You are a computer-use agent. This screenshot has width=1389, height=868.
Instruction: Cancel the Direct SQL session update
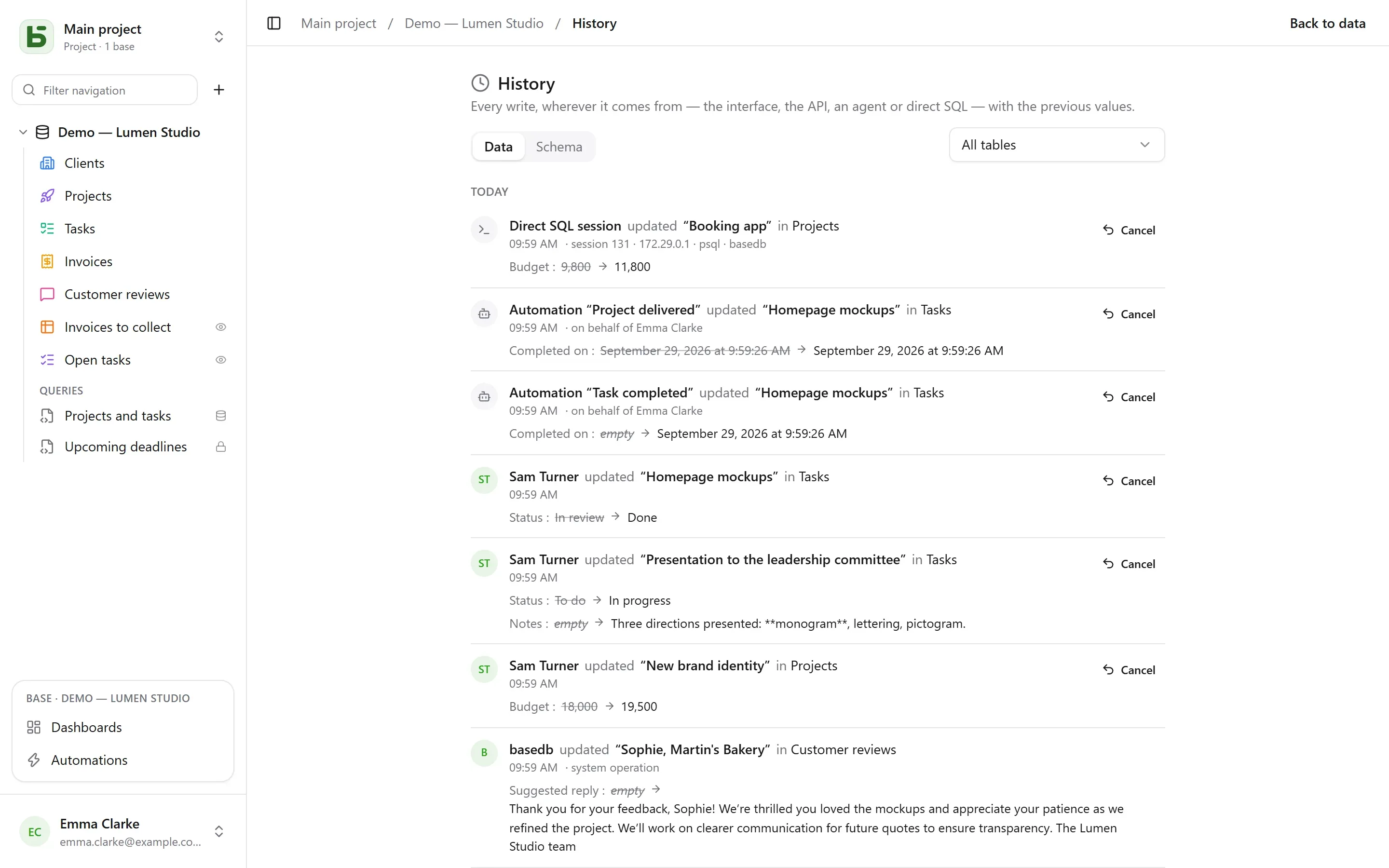1129,230
